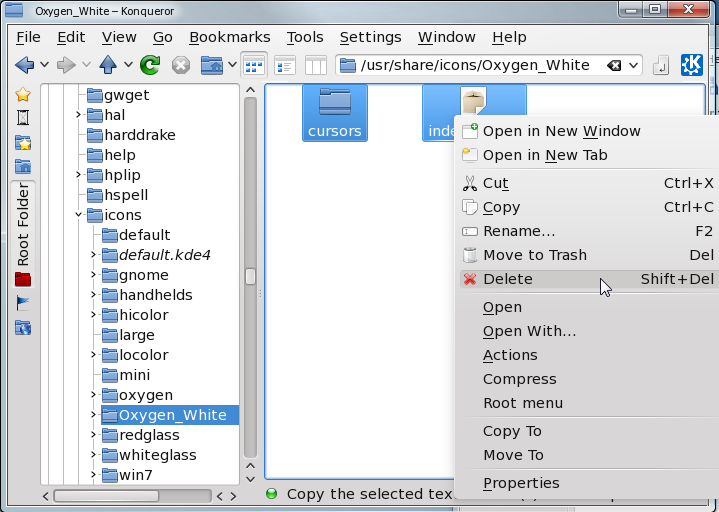Image resolution: width=719 pixels, height=512 pixels.
Task: Select Copy To in context menu
Action: (x=589, y=431)
